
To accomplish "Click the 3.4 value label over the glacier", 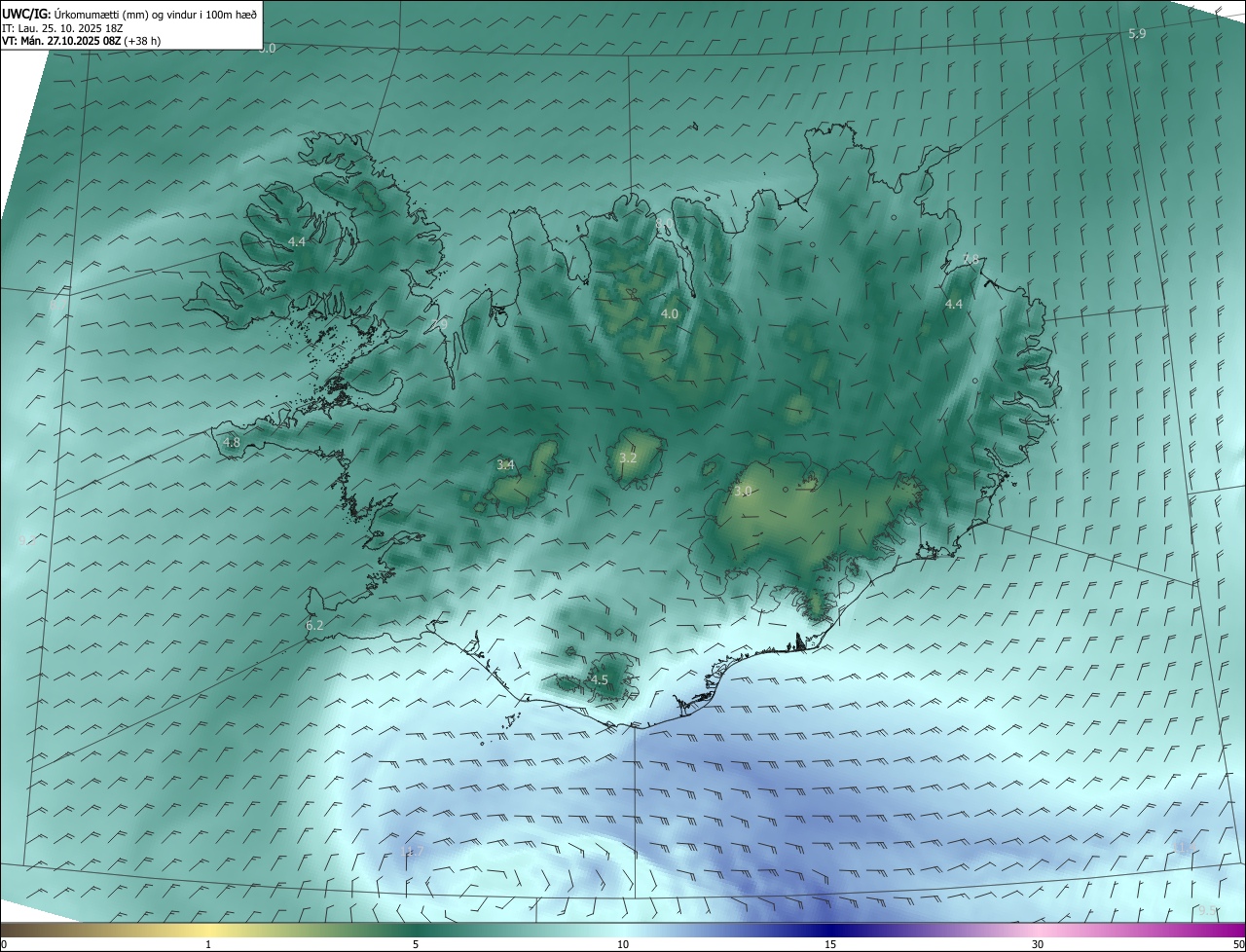I will tap(505, 465).
